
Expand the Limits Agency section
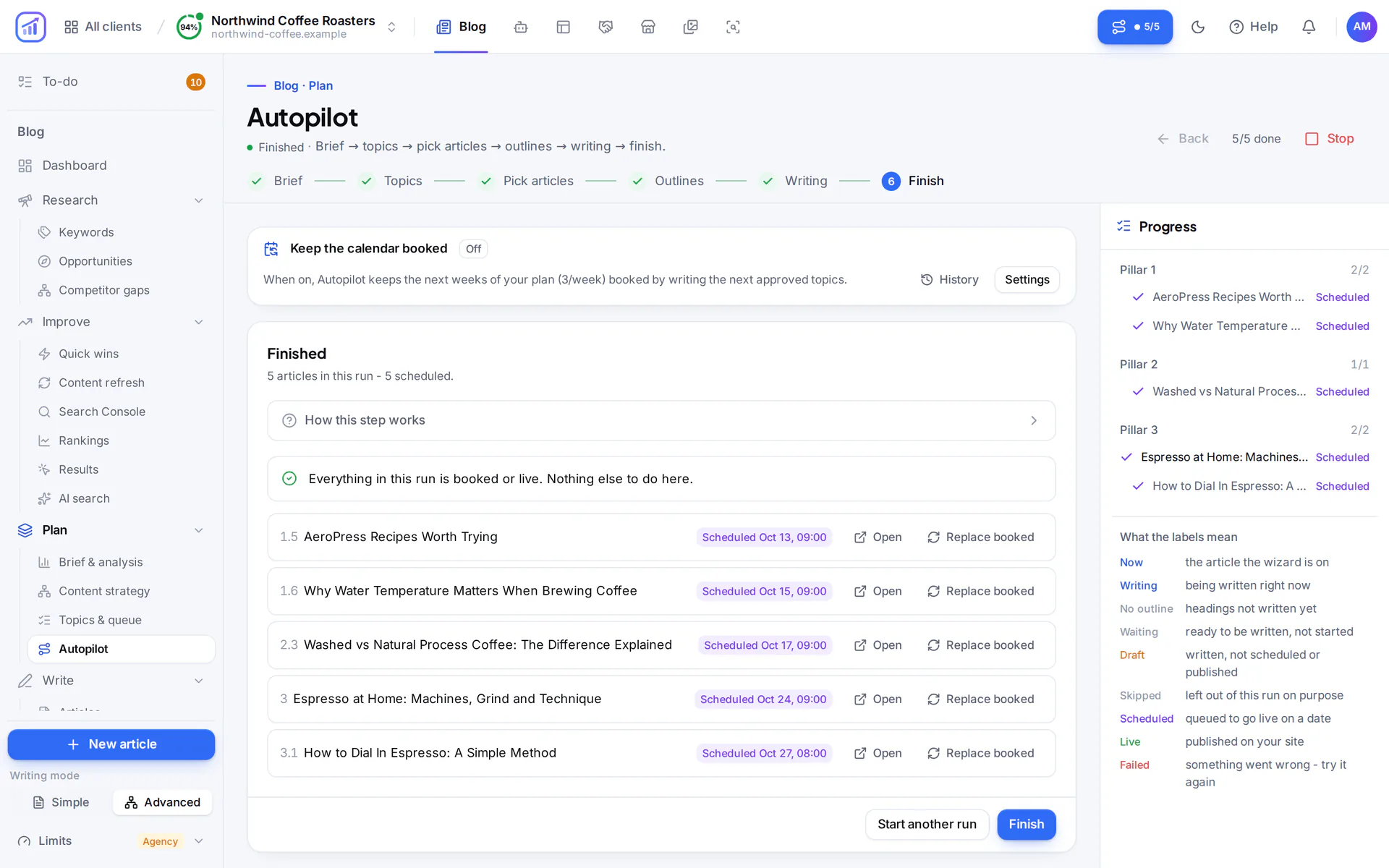(111, 841)
